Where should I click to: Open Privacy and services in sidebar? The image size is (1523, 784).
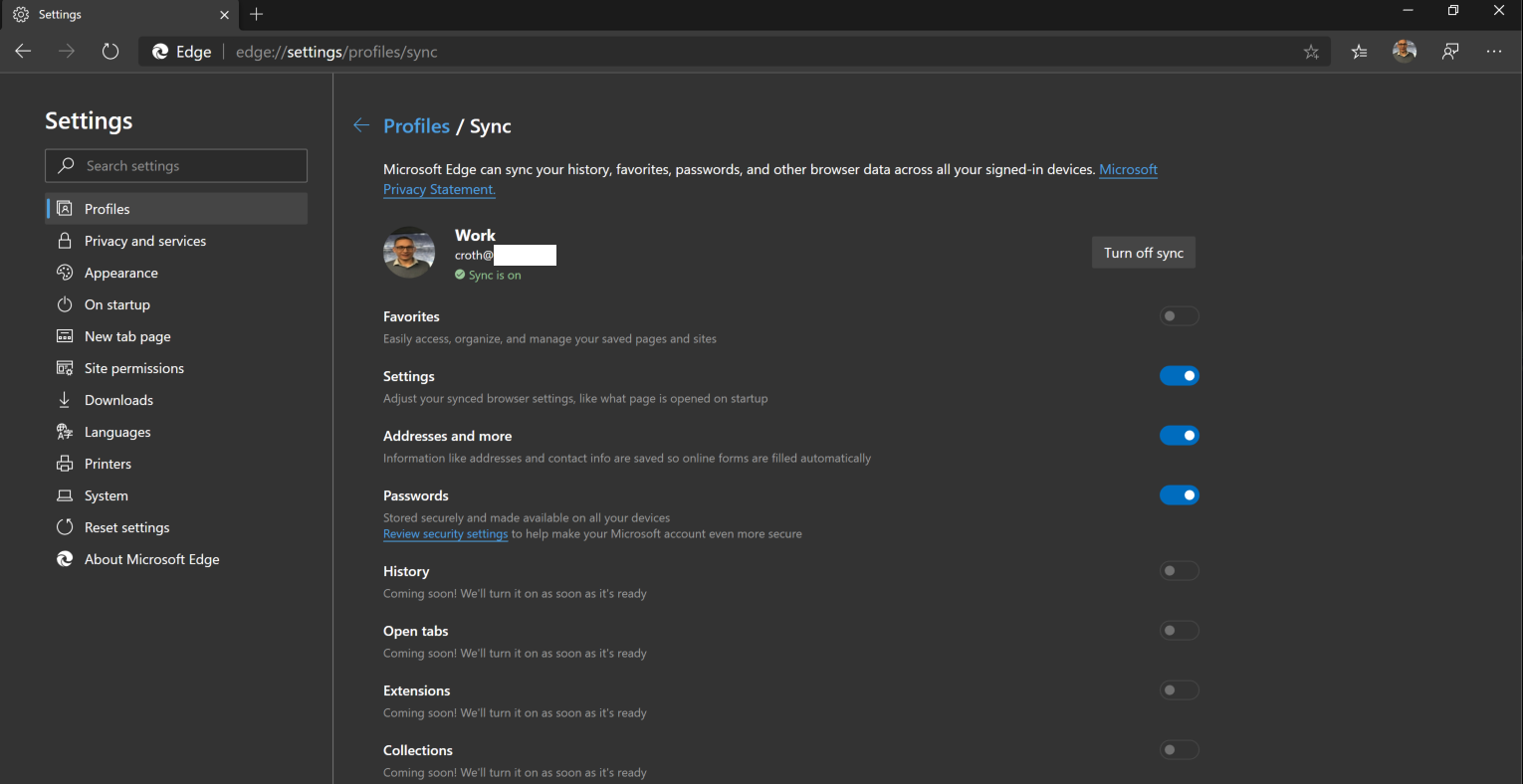145,241
